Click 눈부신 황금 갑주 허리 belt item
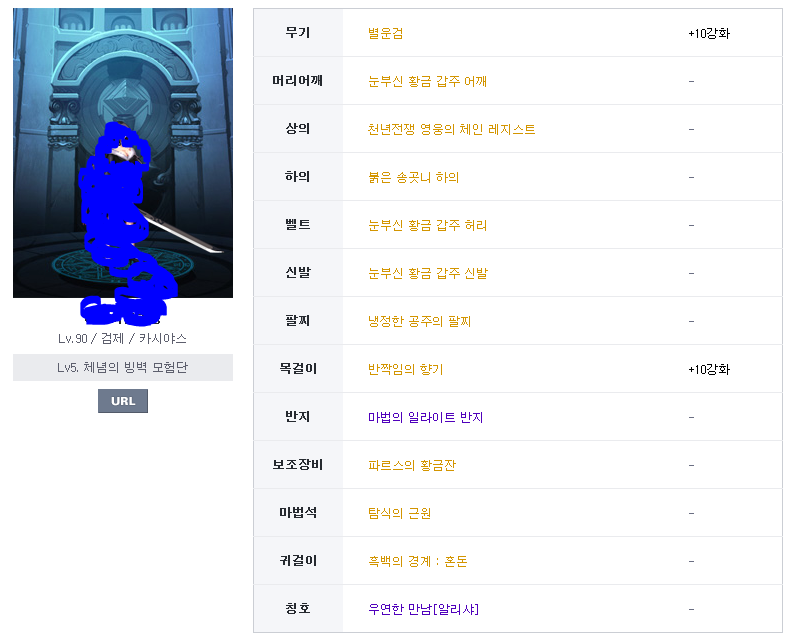This screenshot has height=642, width=791. (x=427, y=225)
